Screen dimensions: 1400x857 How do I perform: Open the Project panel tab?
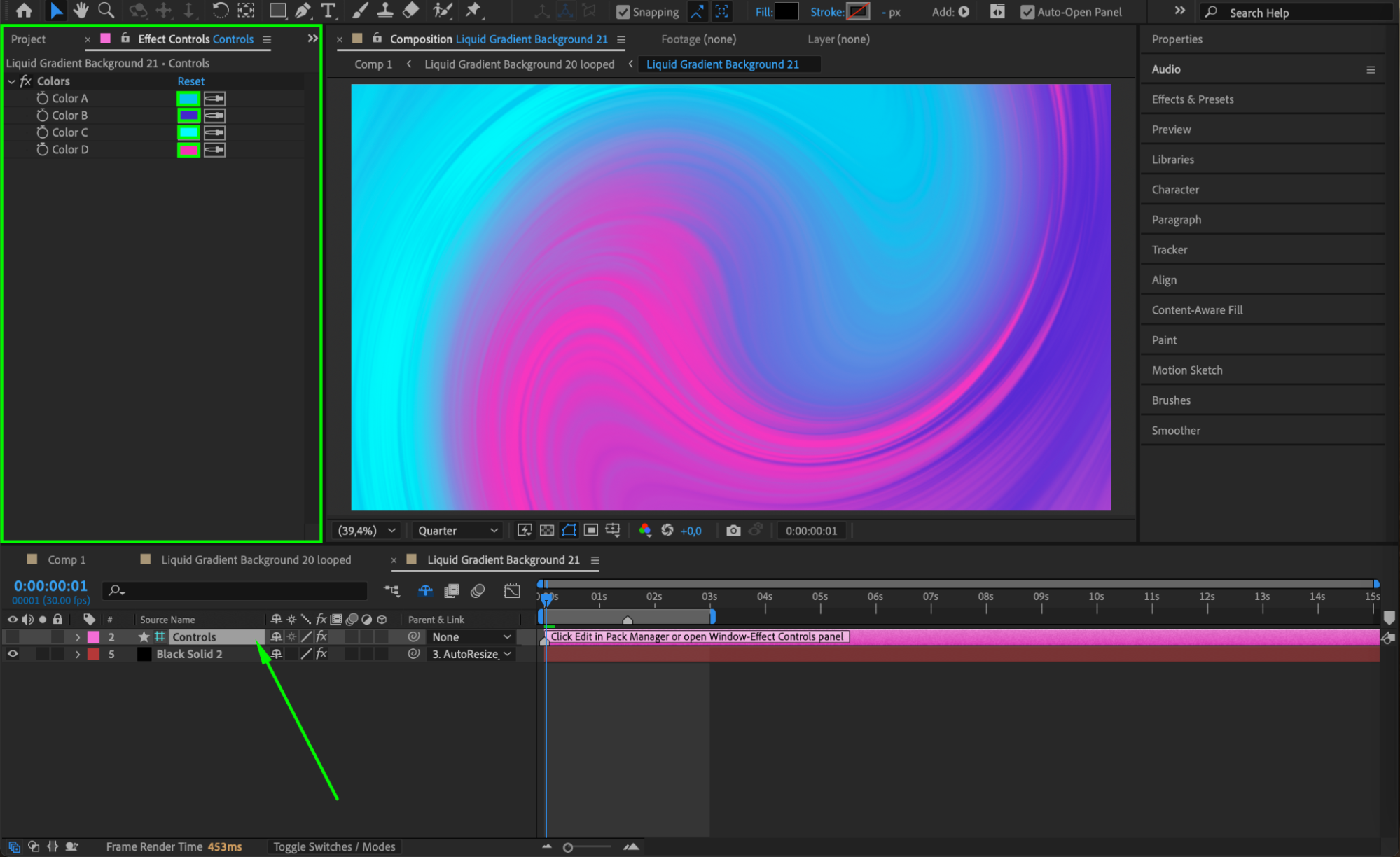coord(28,39)
